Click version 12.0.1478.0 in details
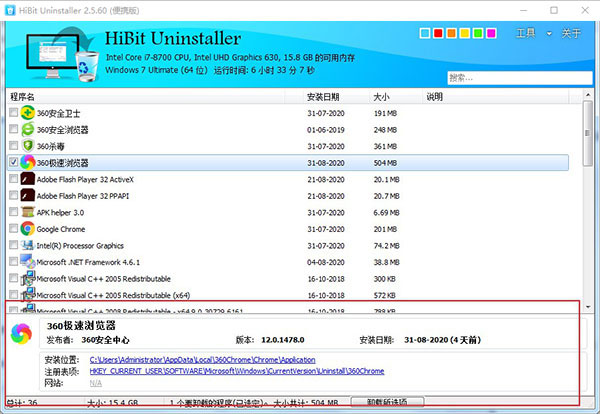 point(283,340)
